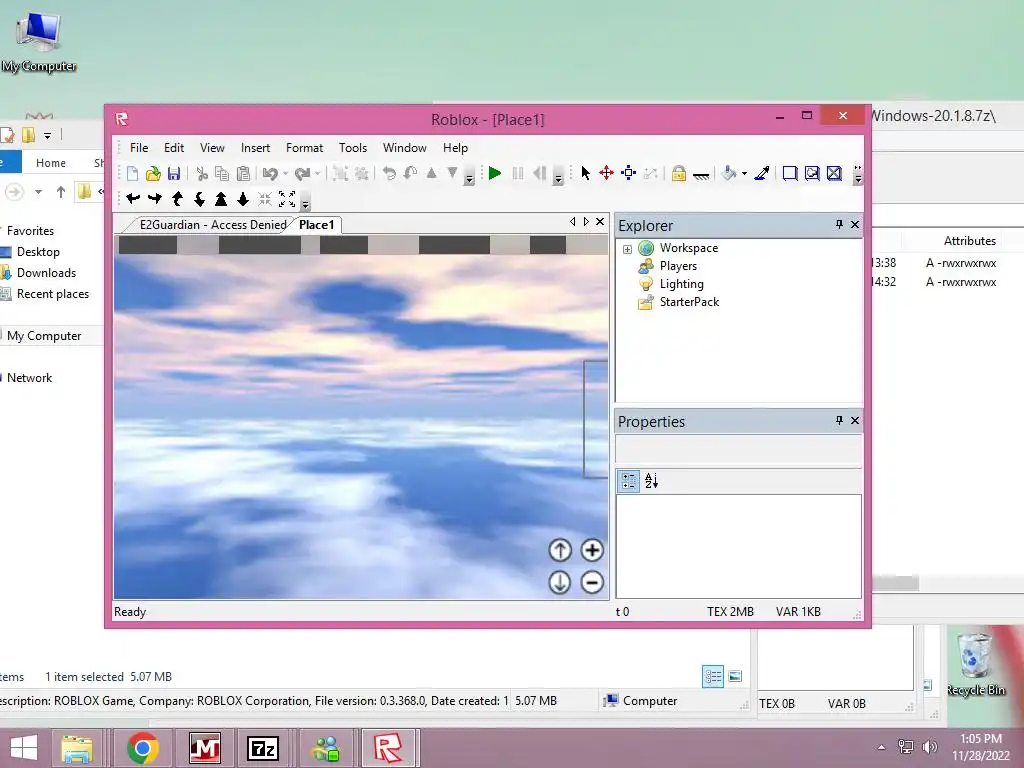The width and height of the screenshot is (1024, 768).
Task: Switch Properties to categorized view
Action: pos(629,481)
